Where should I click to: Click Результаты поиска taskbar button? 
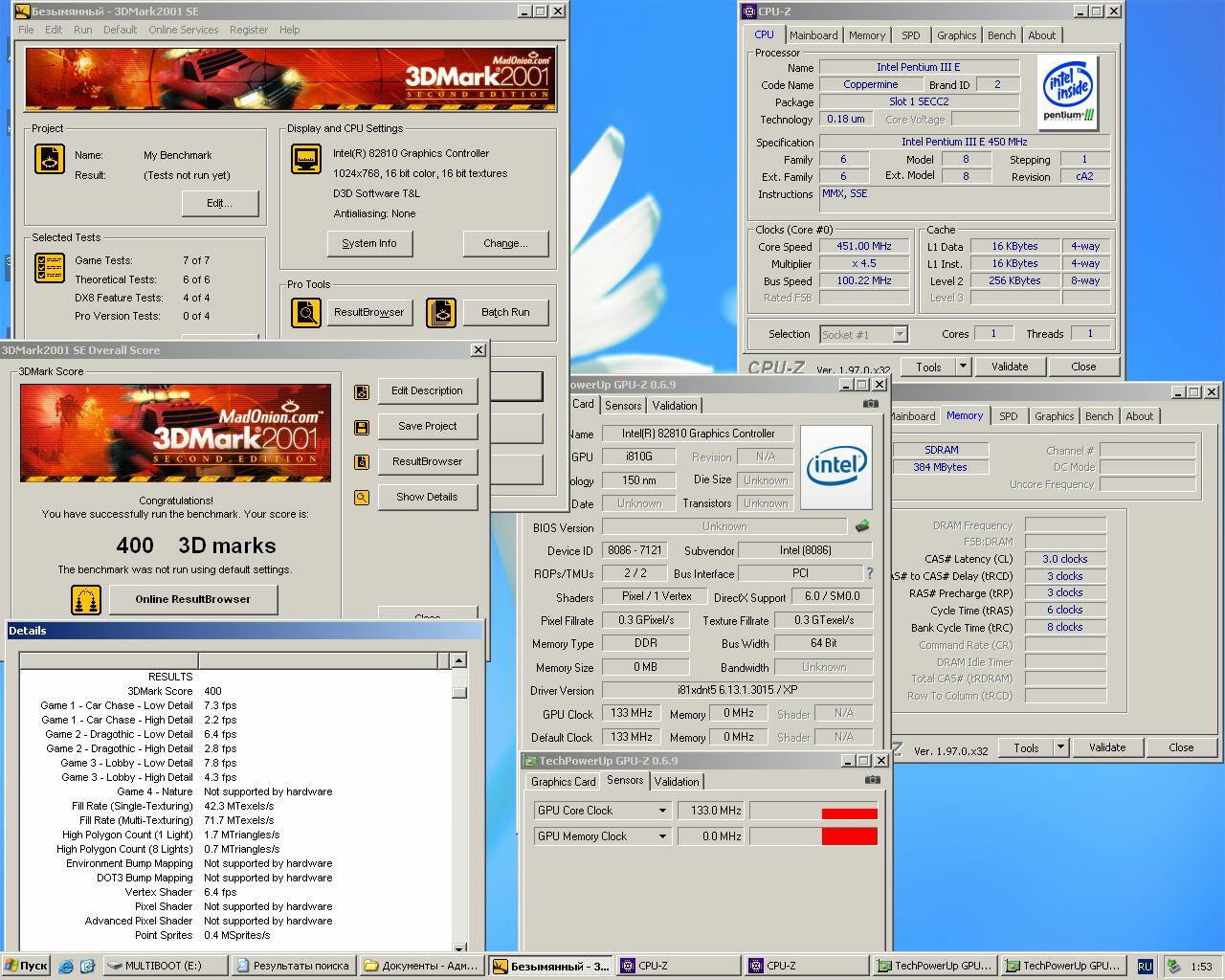[x=293, y=966]
